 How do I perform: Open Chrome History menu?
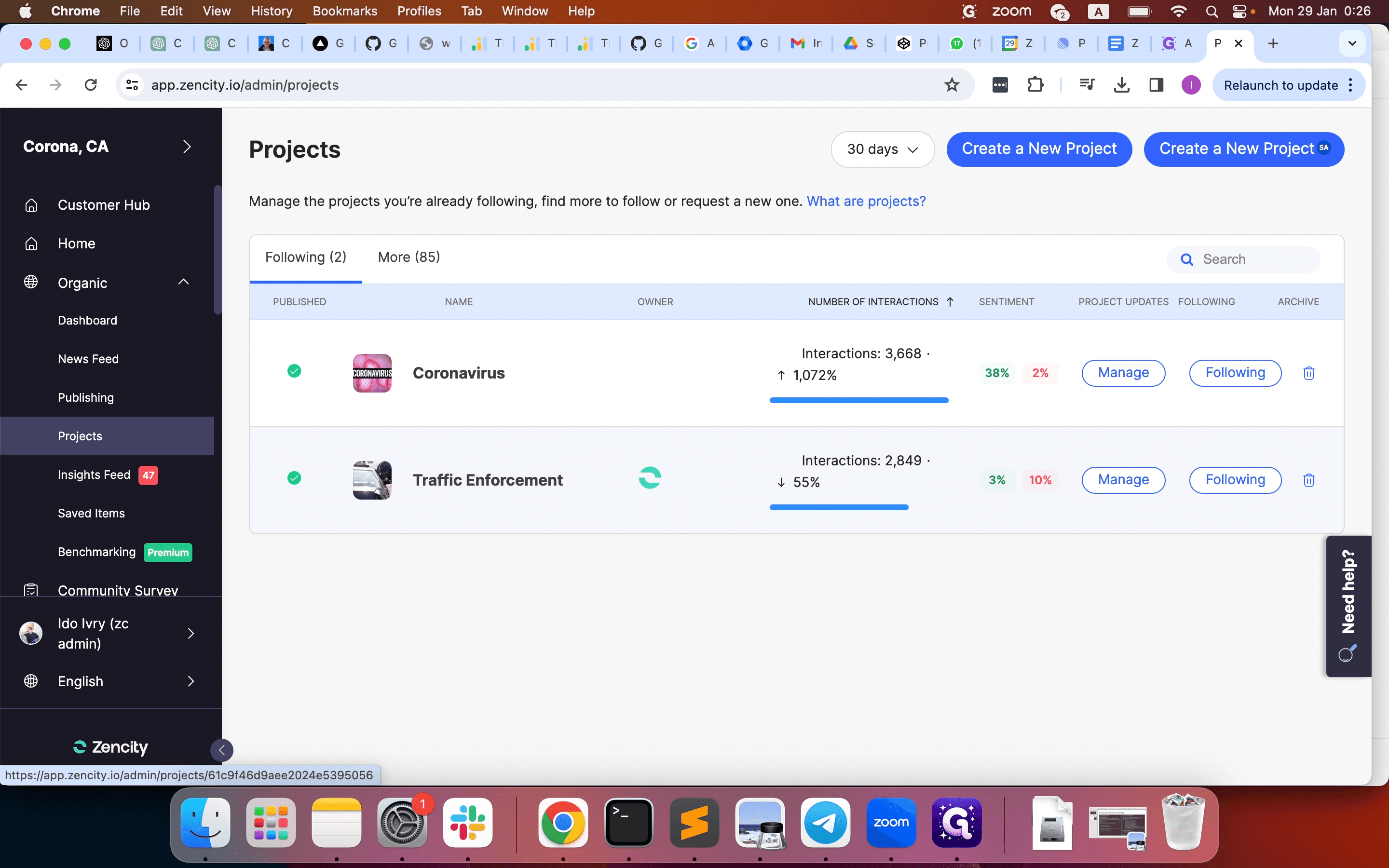tap(272, 12)
